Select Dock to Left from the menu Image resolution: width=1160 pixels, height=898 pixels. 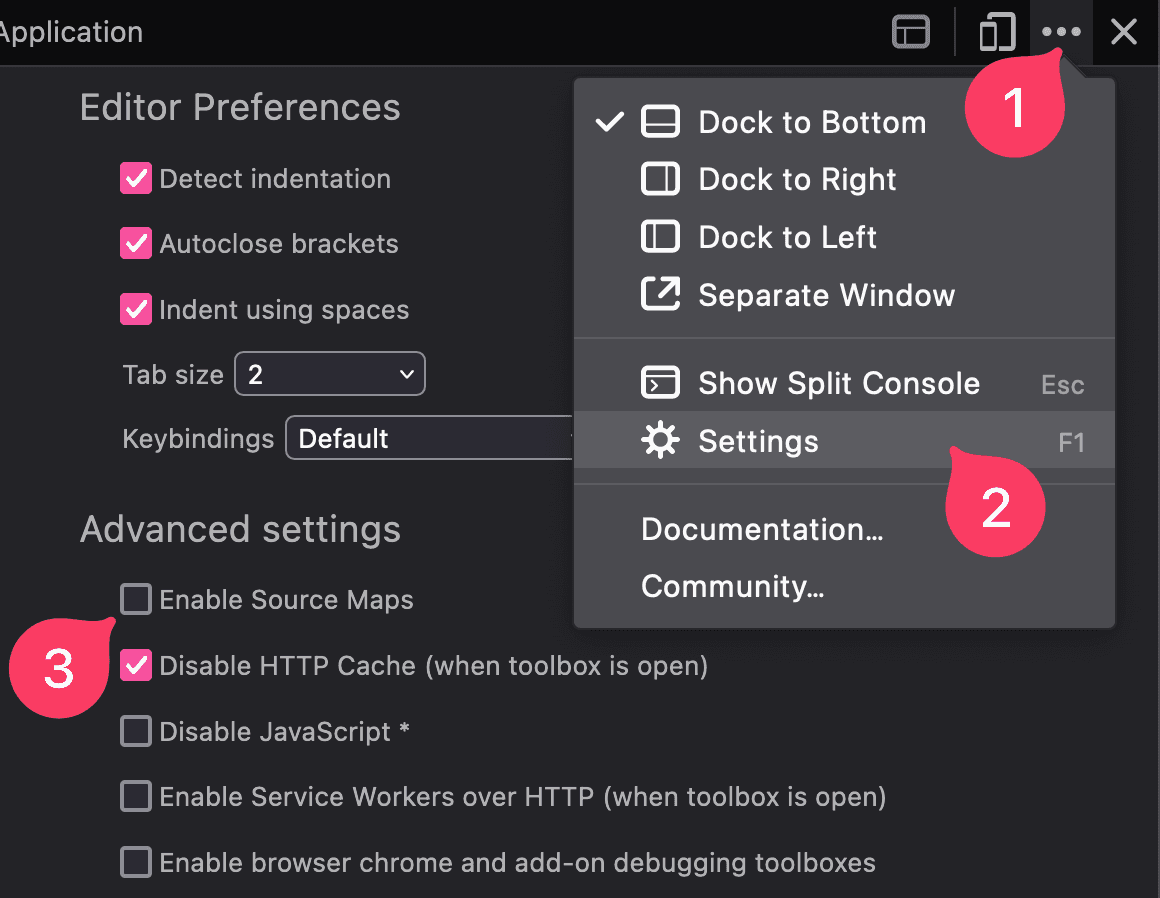point(787,237)
